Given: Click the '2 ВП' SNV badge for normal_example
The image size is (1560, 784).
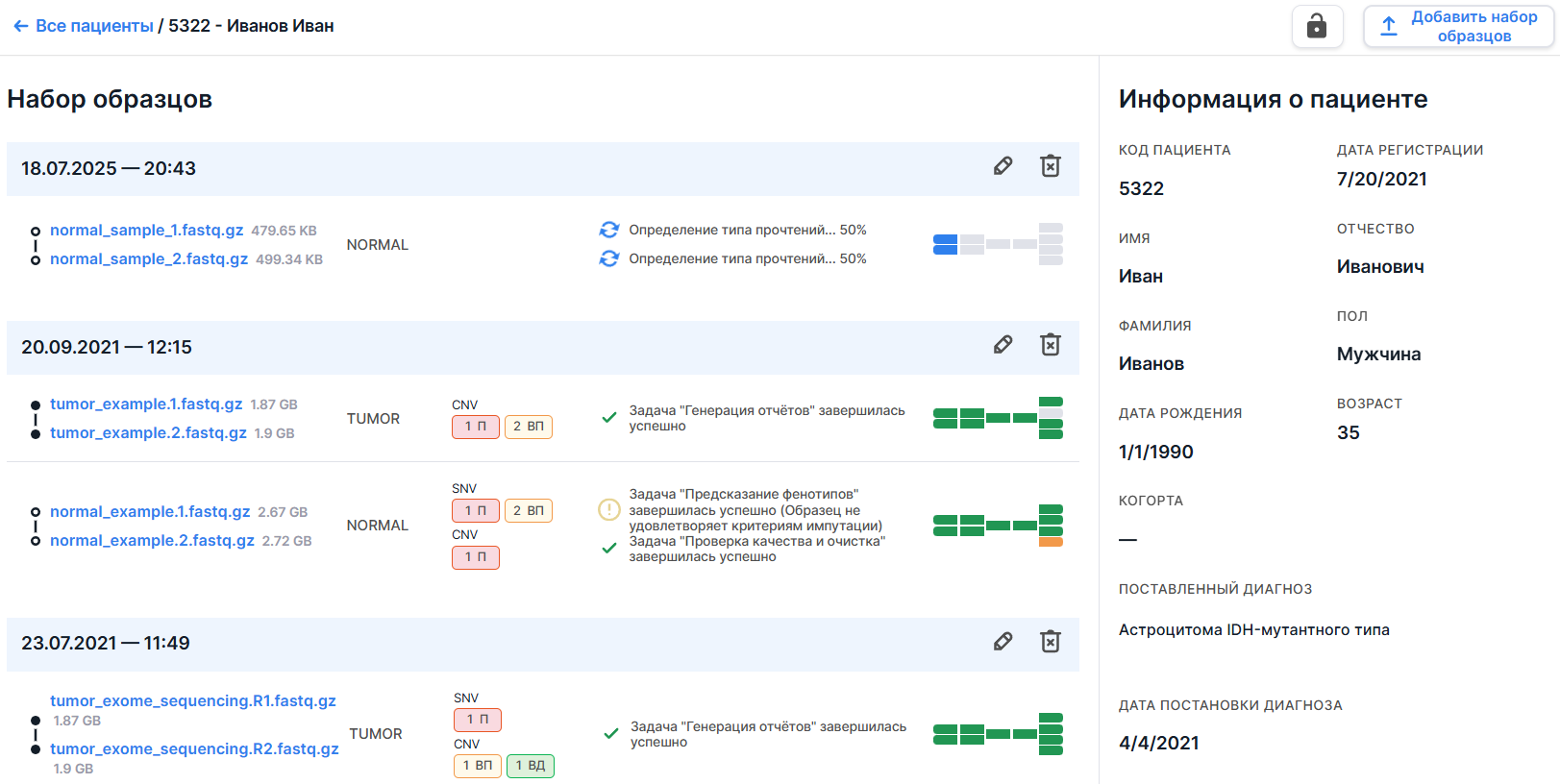Looking at the screenshot, I should coord(528,511).
